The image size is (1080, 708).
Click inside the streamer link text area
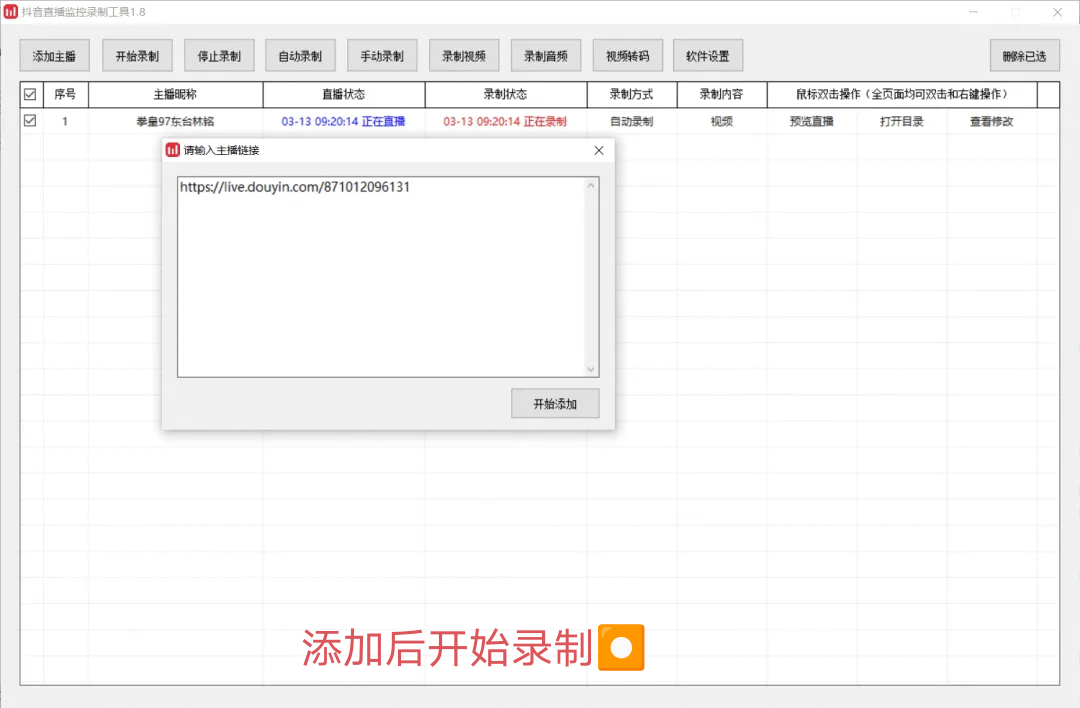pos(381,277)
